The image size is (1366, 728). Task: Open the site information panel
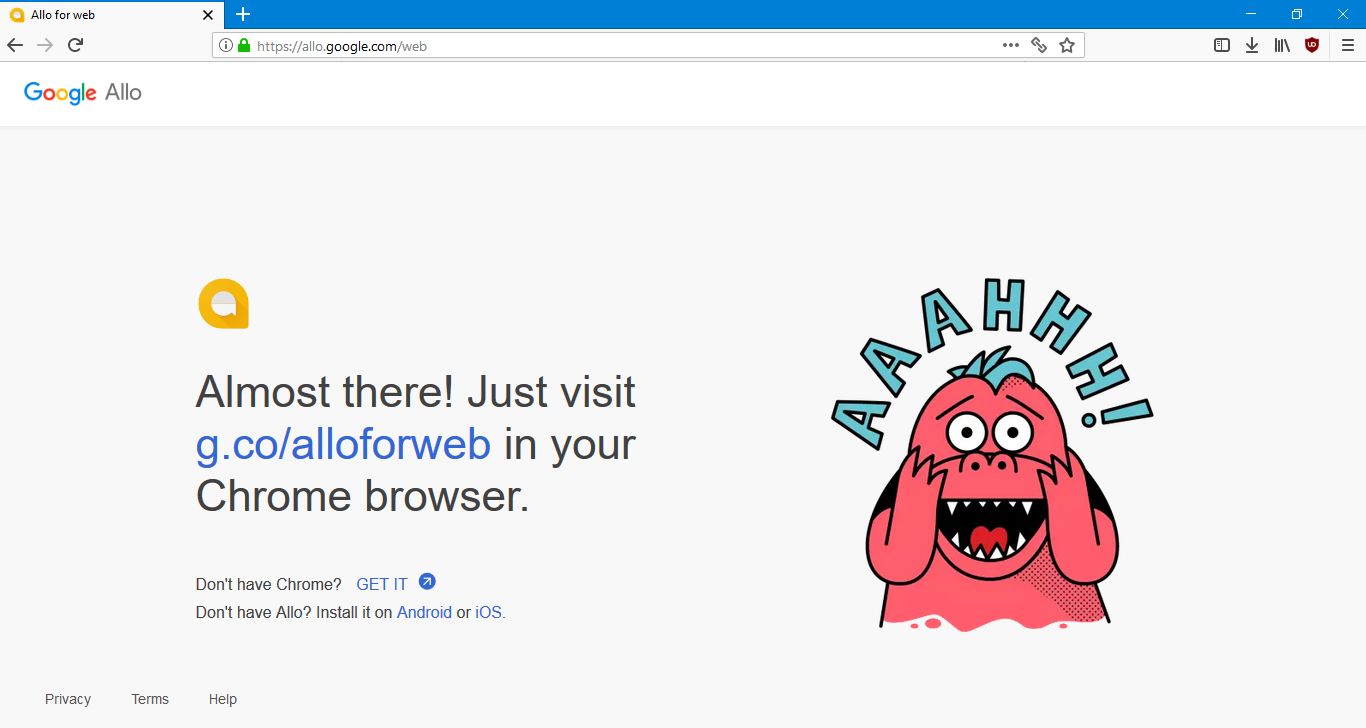click(226, 45)
